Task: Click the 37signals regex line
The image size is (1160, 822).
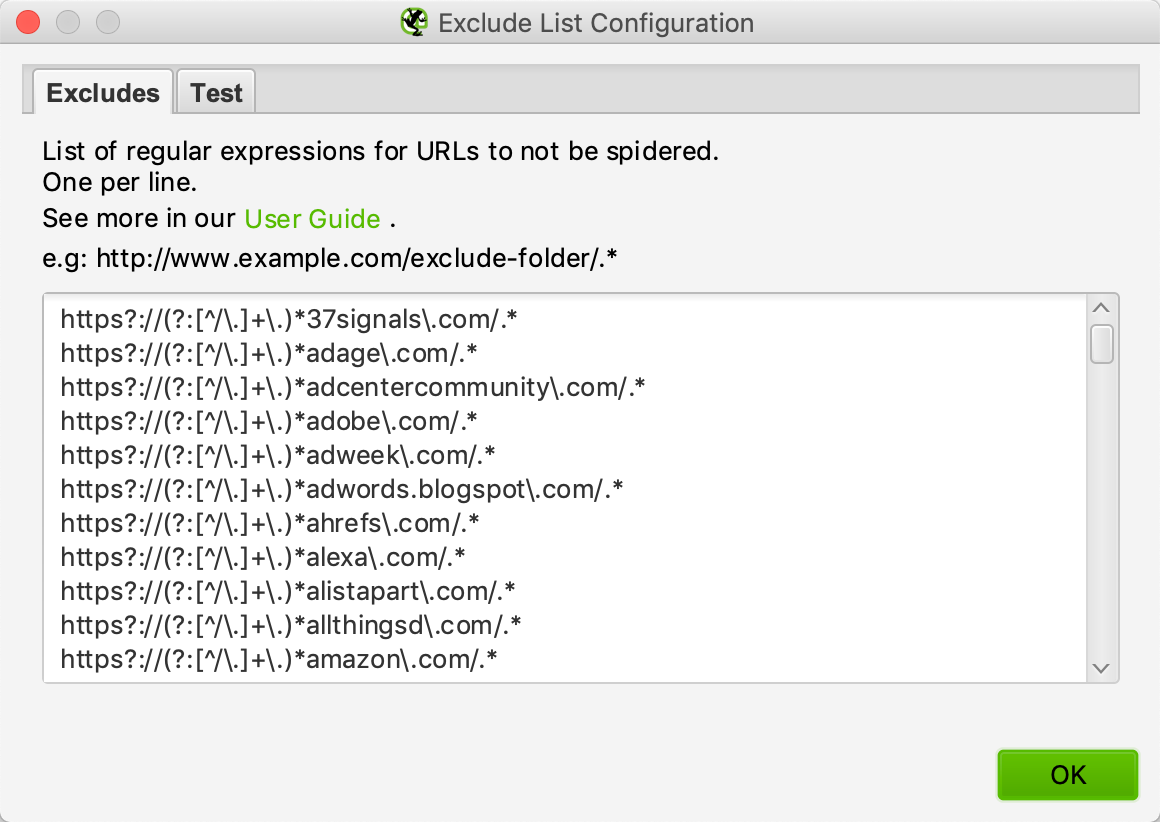Action: [x=289, y=320]
